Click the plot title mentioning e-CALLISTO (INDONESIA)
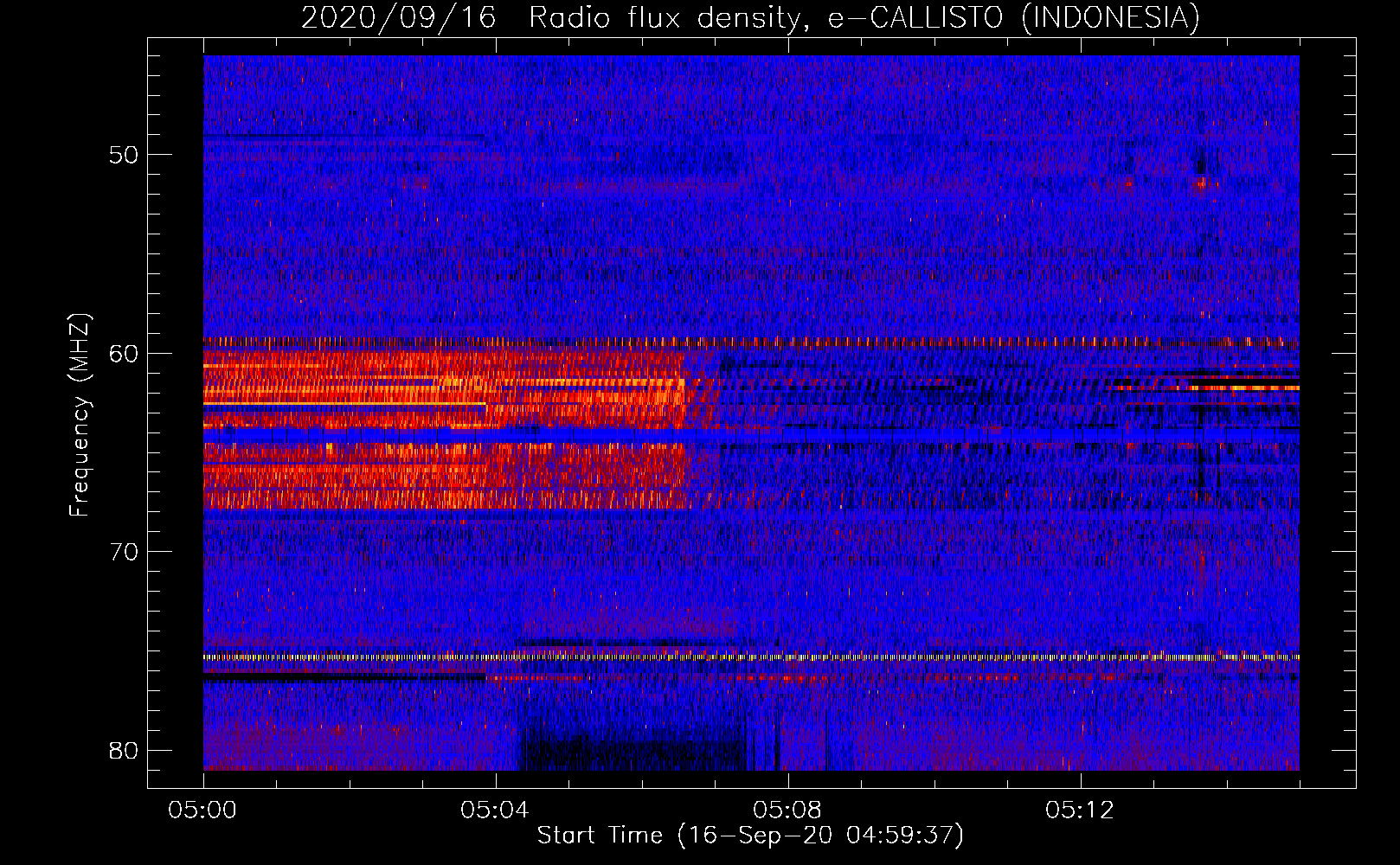The image size is (1400, 865). pos(750,17)
